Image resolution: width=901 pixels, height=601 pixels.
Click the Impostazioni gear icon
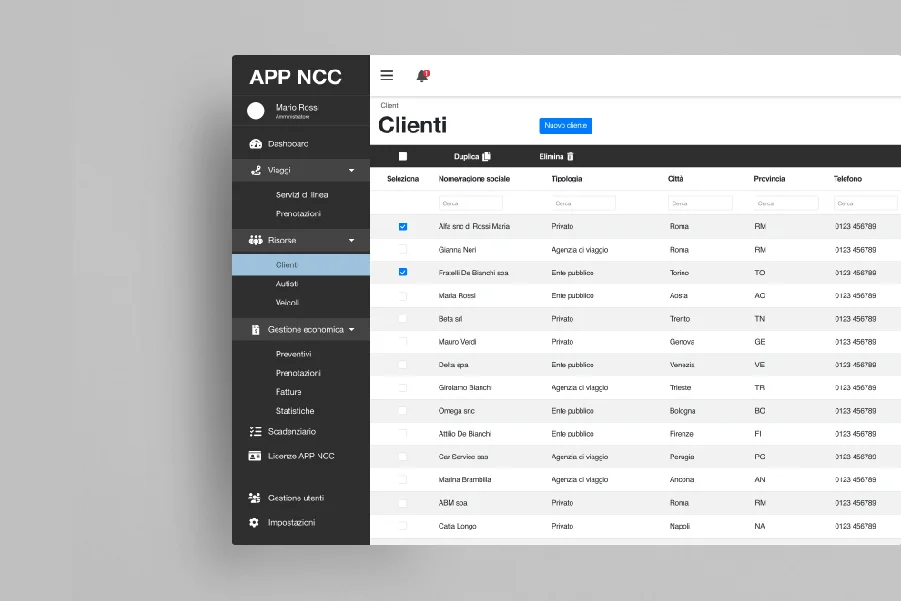point(254,523)
